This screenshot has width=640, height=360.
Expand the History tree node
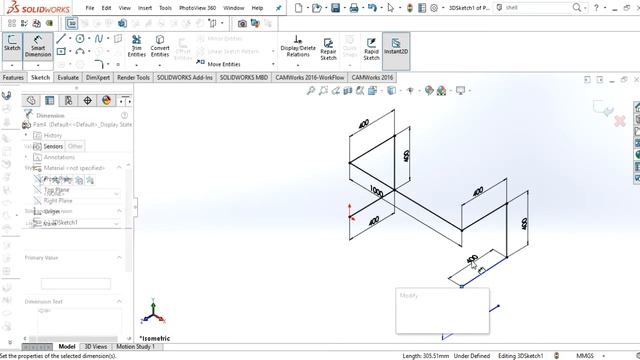pyautogui.click(x=26, y=135)
